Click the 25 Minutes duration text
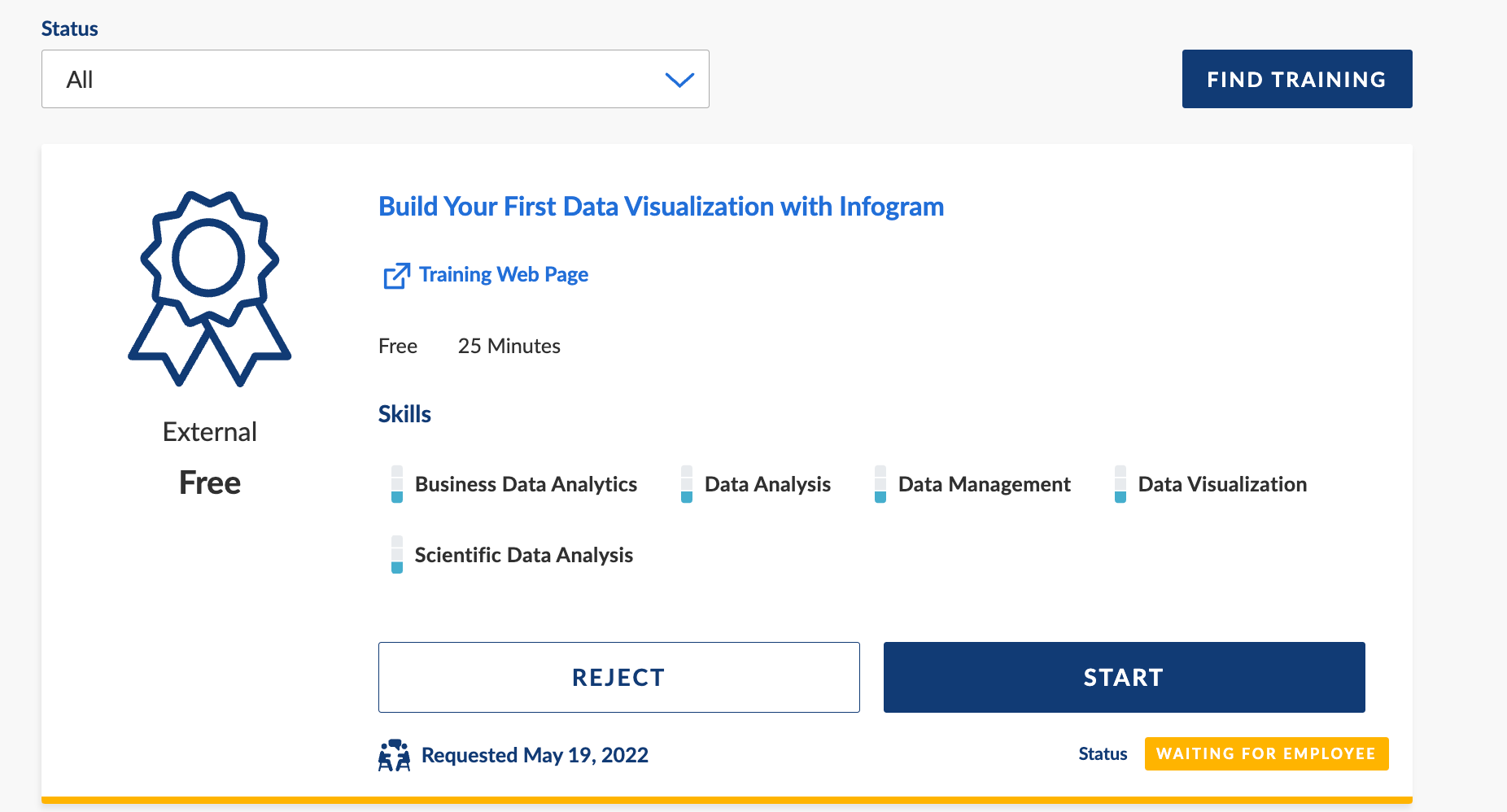The height and width of the screenshot is (812, 1507). [509, 347]
